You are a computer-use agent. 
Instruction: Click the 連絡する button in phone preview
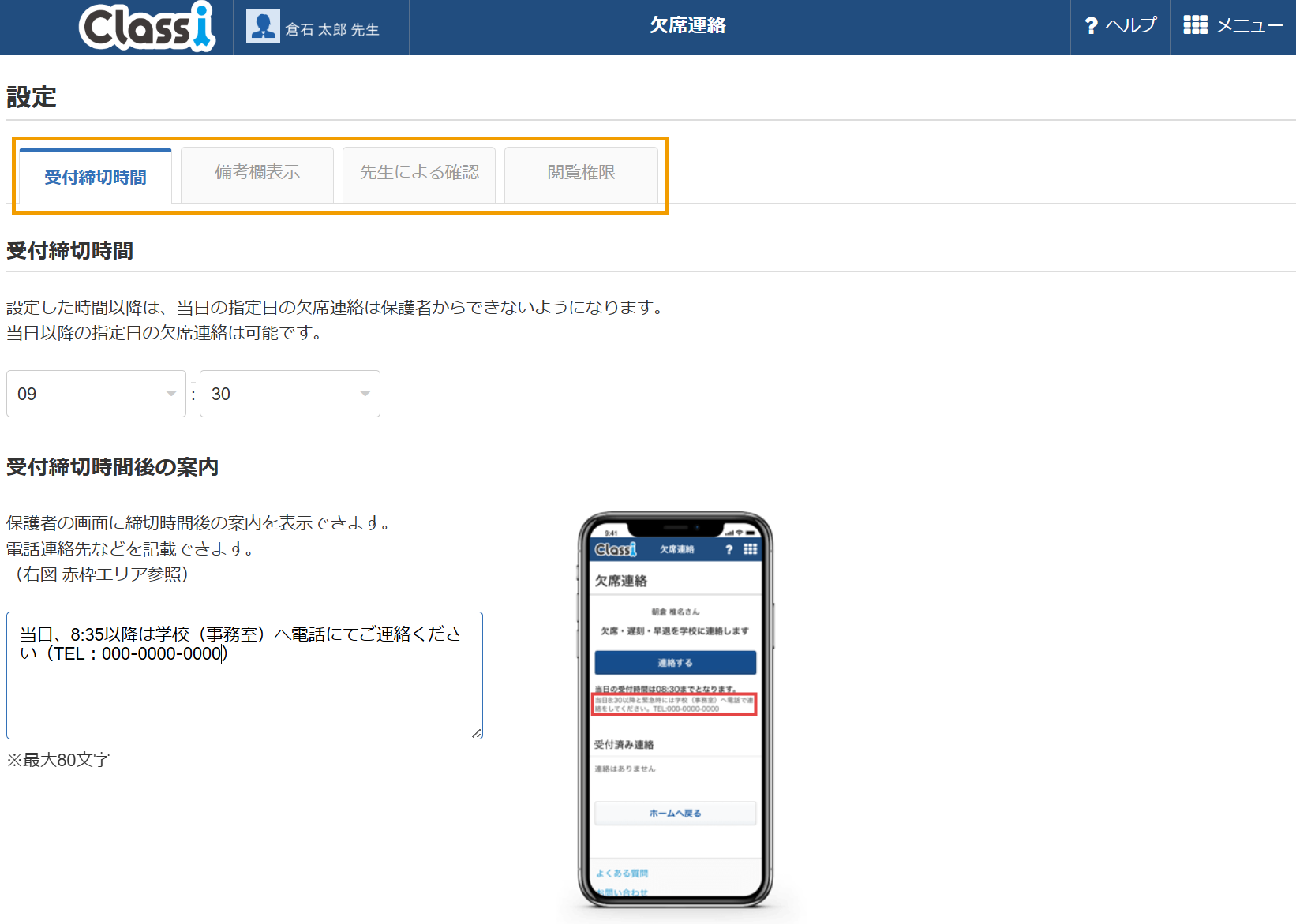click(675, 663)
